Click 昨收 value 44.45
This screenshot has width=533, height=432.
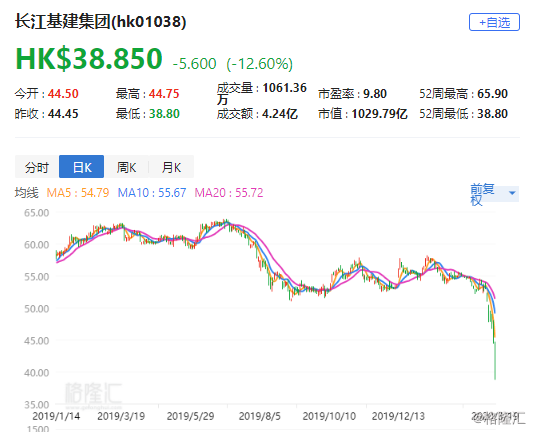click(x=63, y=114)
